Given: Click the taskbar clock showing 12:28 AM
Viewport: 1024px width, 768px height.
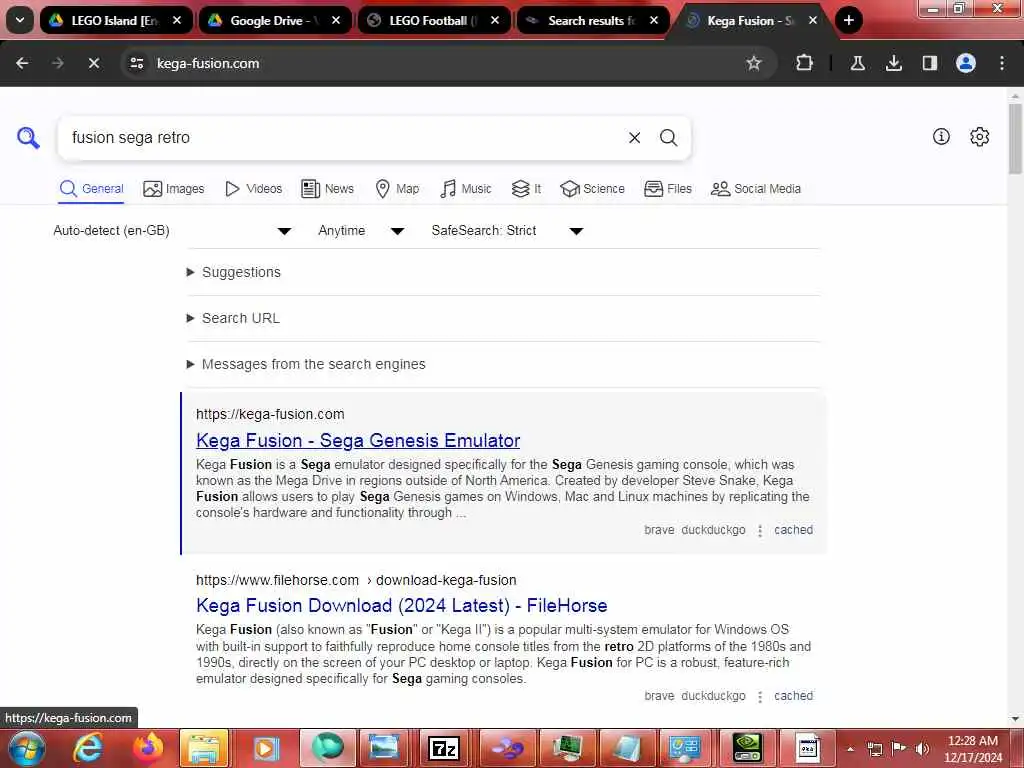Looking at the screenshot, I should tap(973, 748).
